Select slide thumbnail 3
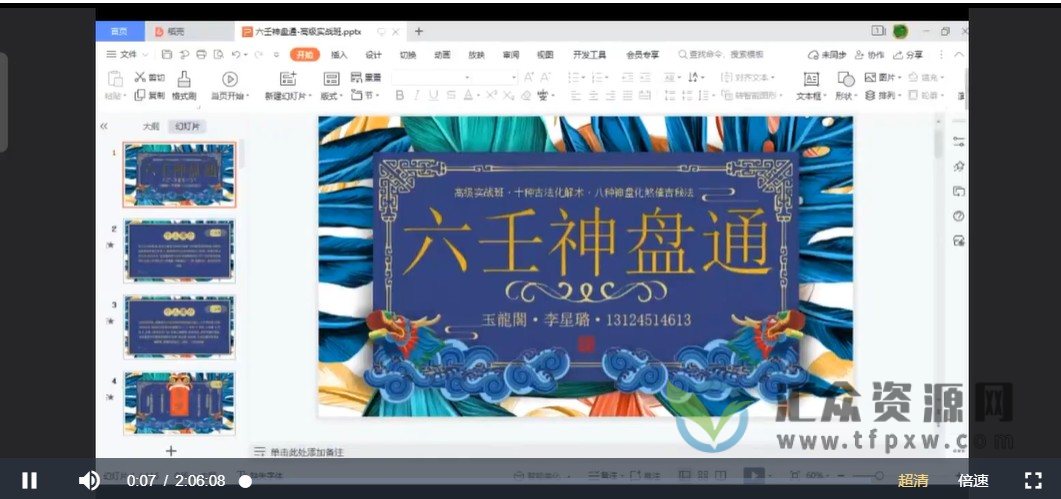Screen dimensions: 1061x499 click(x=179, y=327)
